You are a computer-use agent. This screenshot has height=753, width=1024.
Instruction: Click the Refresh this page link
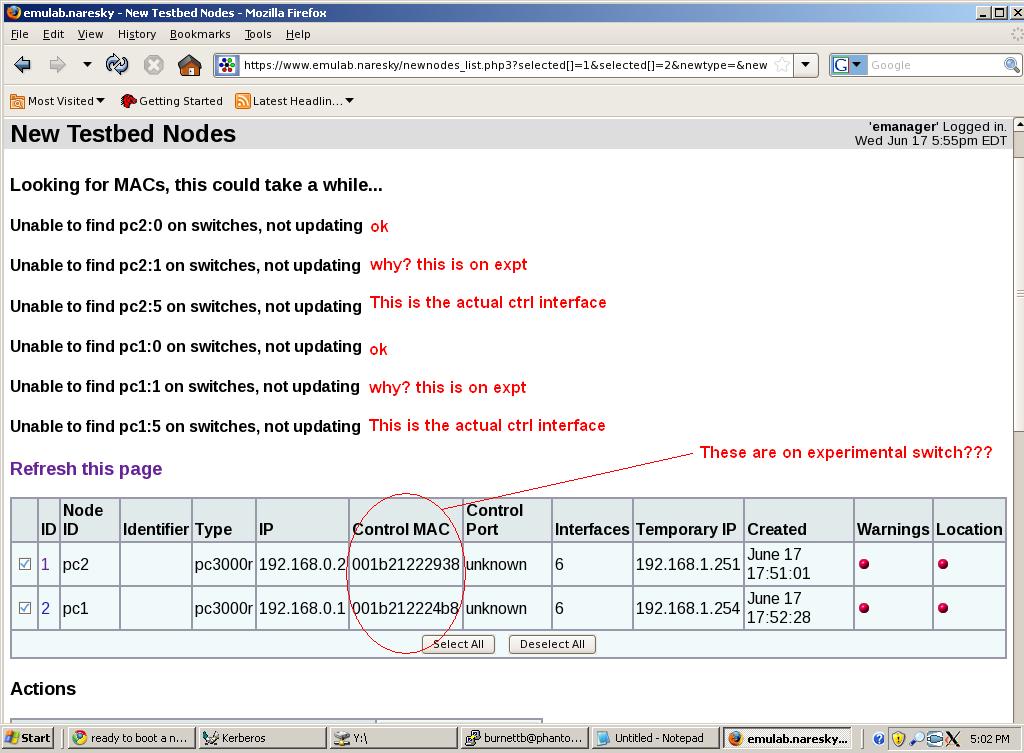pyautogui.click(x=86, y=468)
